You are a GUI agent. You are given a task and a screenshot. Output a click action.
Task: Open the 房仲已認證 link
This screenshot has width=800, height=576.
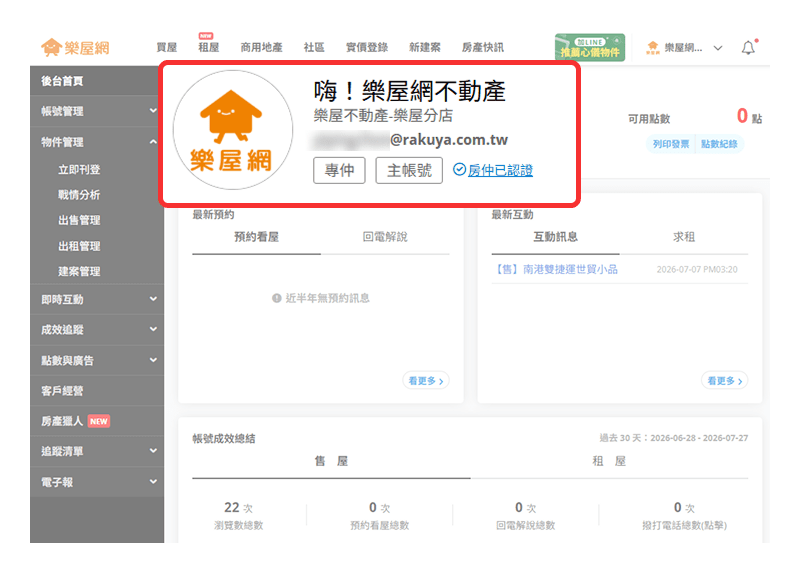coord(500,170)
